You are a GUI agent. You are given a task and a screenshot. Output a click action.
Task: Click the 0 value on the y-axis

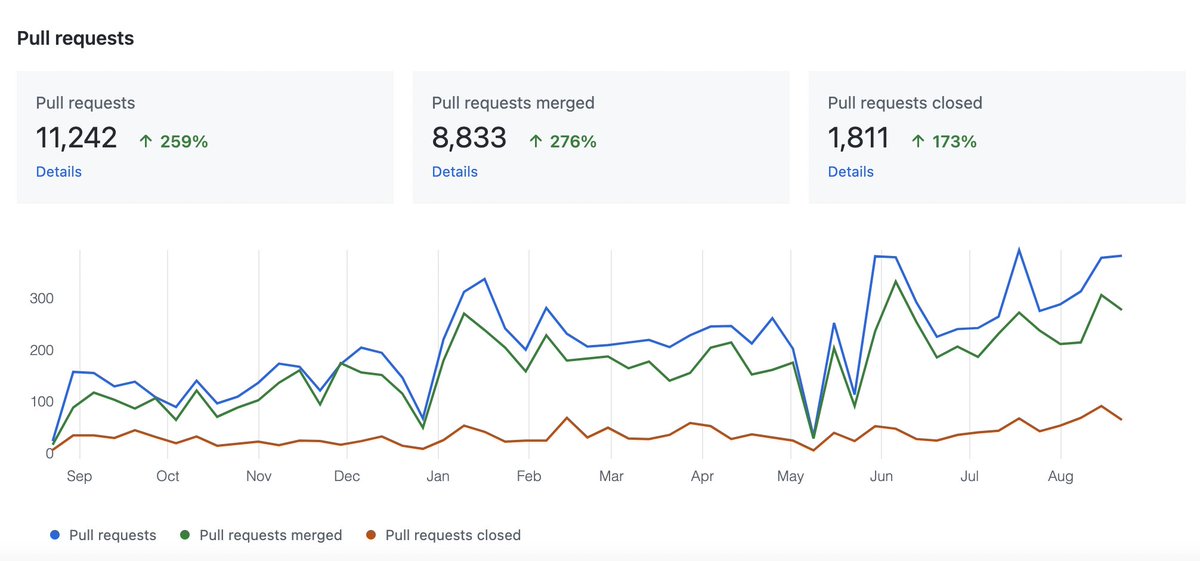point(49,454)
